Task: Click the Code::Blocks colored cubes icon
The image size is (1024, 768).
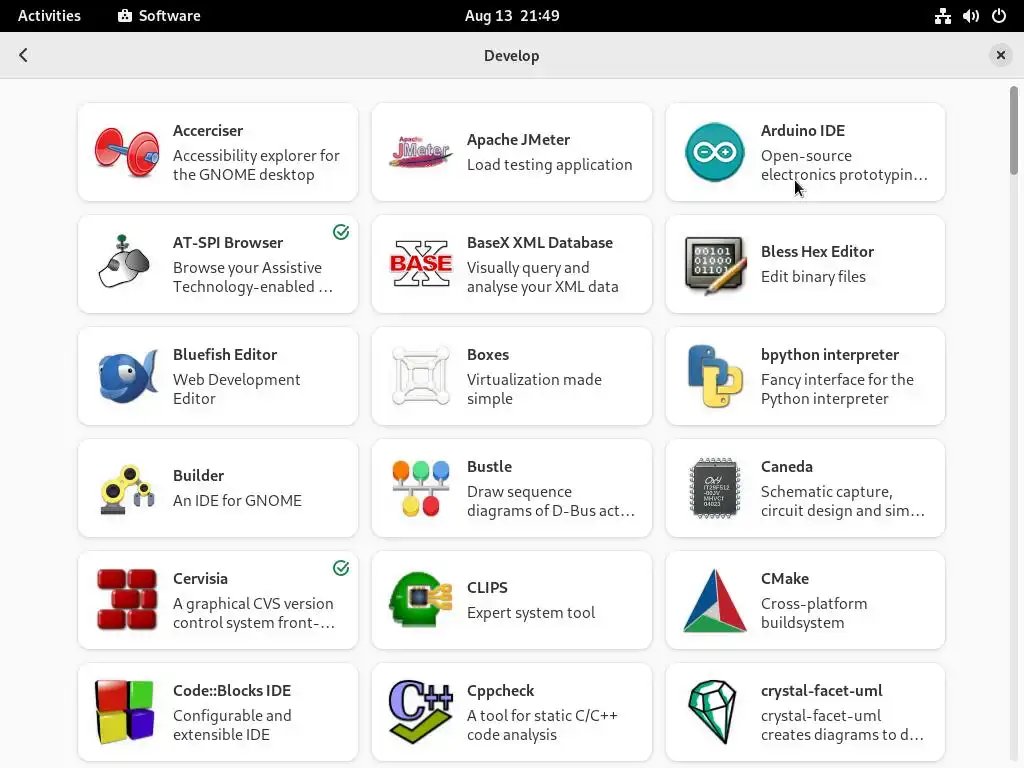Action: pyautogui.click(x=125, y=712)
